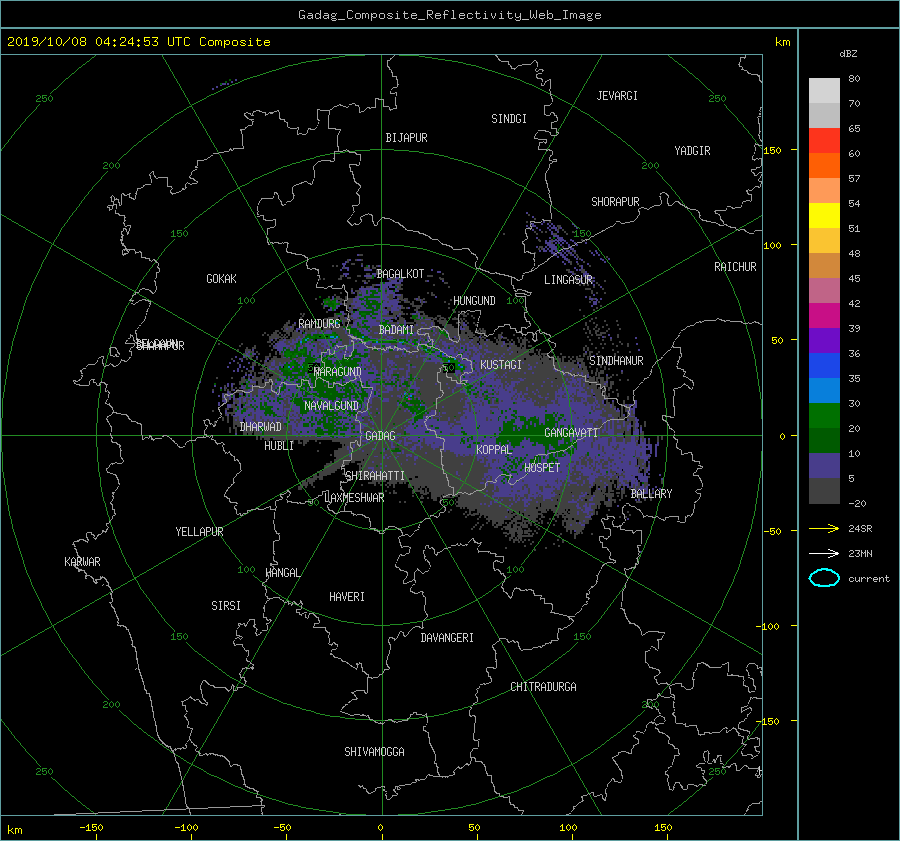Click the SINDGI city label
Screen dimensions: 900x841
click(x=509, y=119)
